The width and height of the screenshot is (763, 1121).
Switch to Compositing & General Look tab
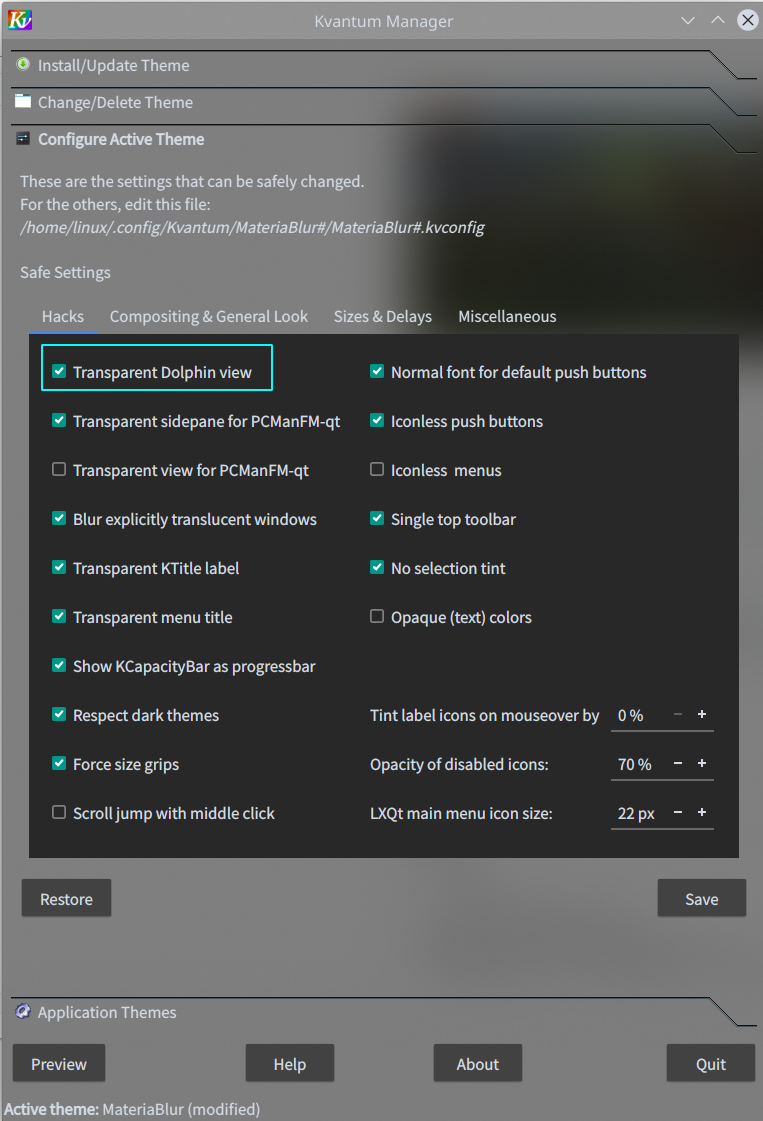pos(209,317)
